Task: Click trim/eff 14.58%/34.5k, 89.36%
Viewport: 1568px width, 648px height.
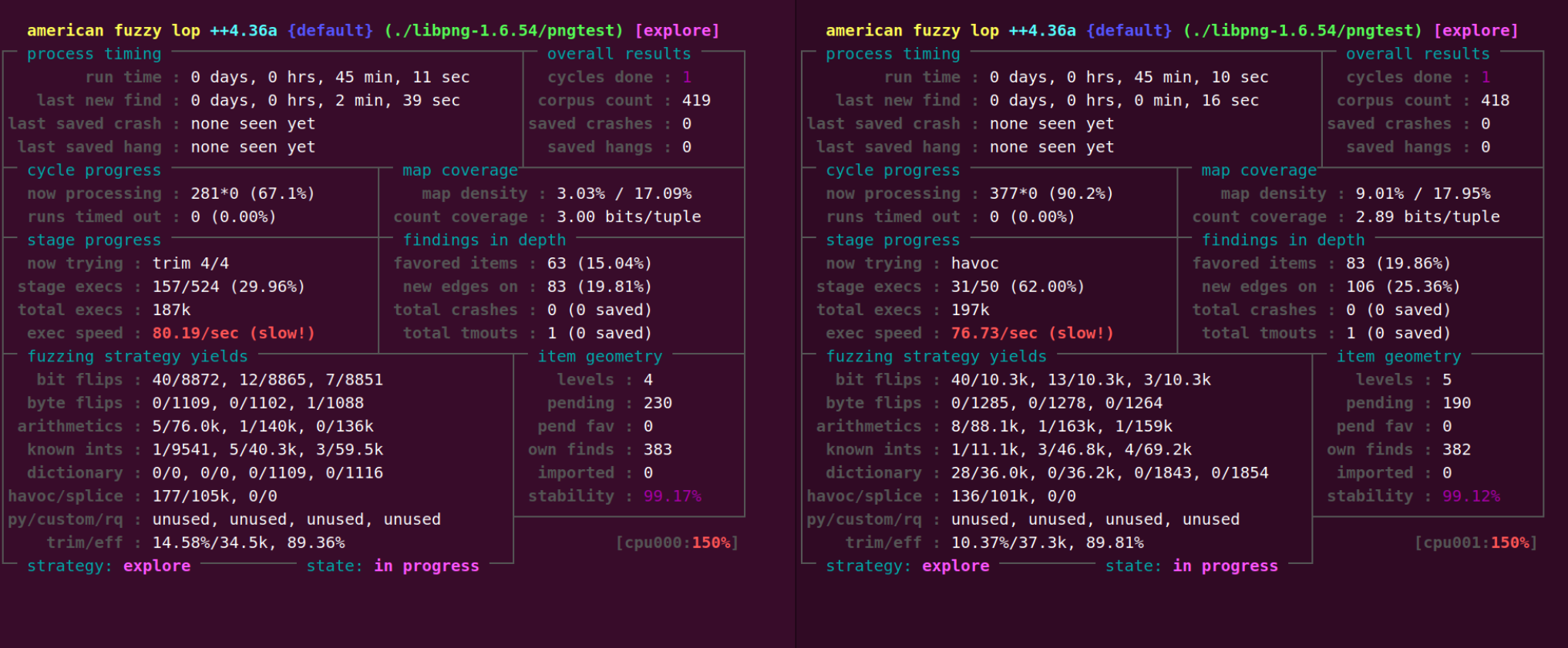Action: click(248, 542)
